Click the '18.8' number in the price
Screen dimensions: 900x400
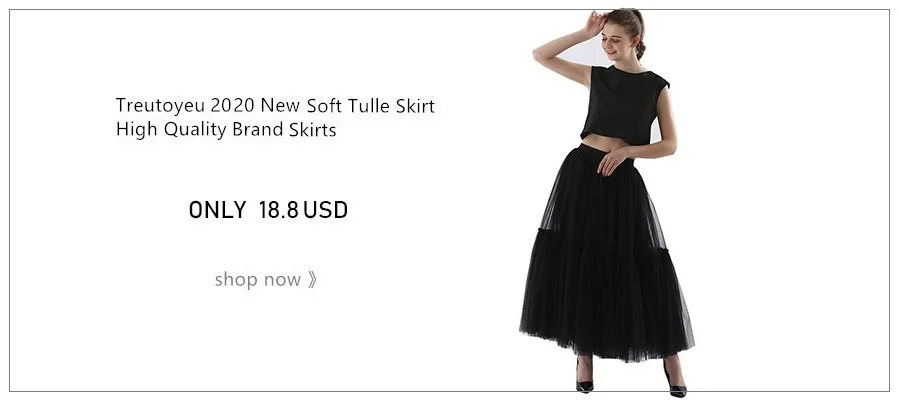(x=278, y=210)
